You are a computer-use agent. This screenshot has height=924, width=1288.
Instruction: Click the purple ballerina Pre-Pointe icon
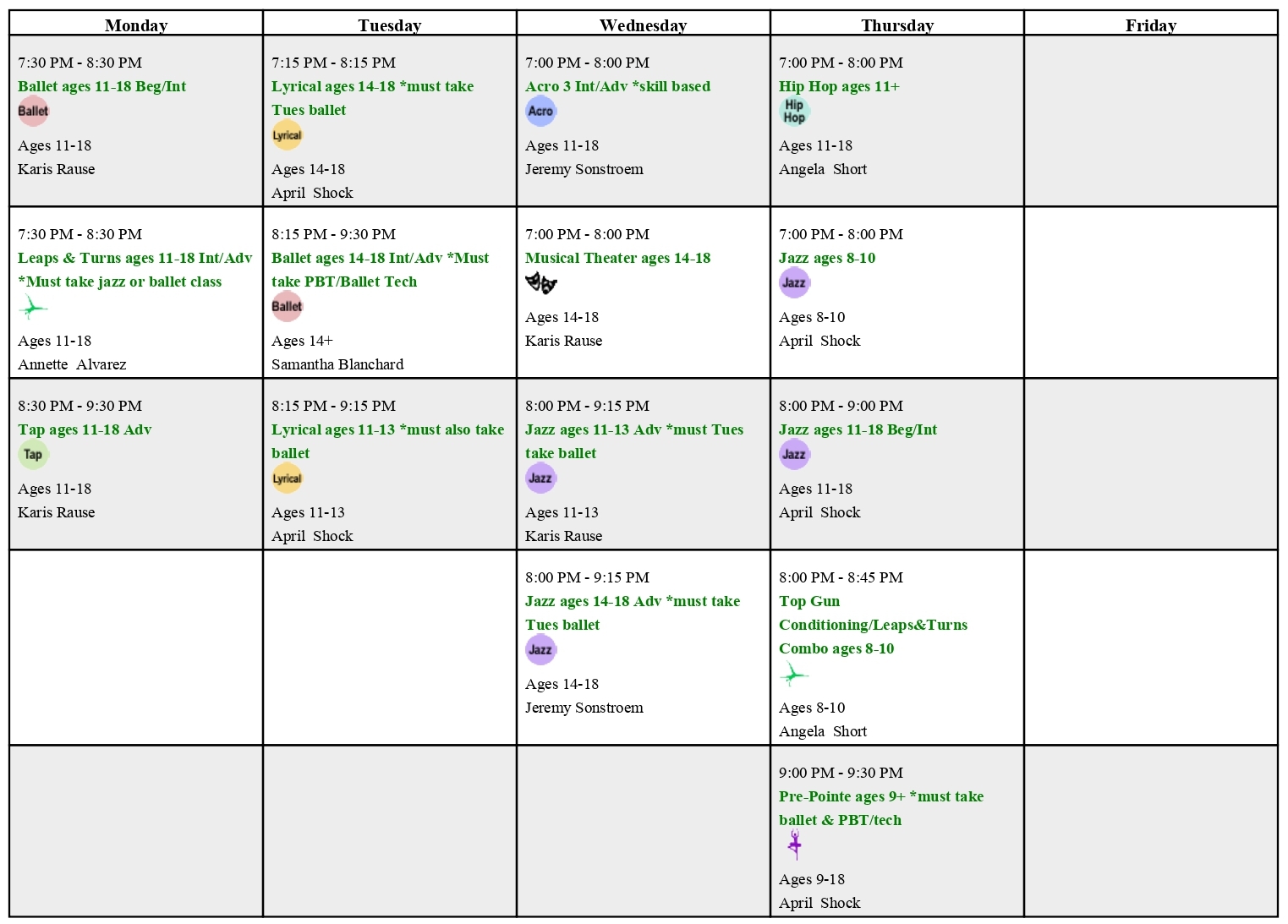794,845
